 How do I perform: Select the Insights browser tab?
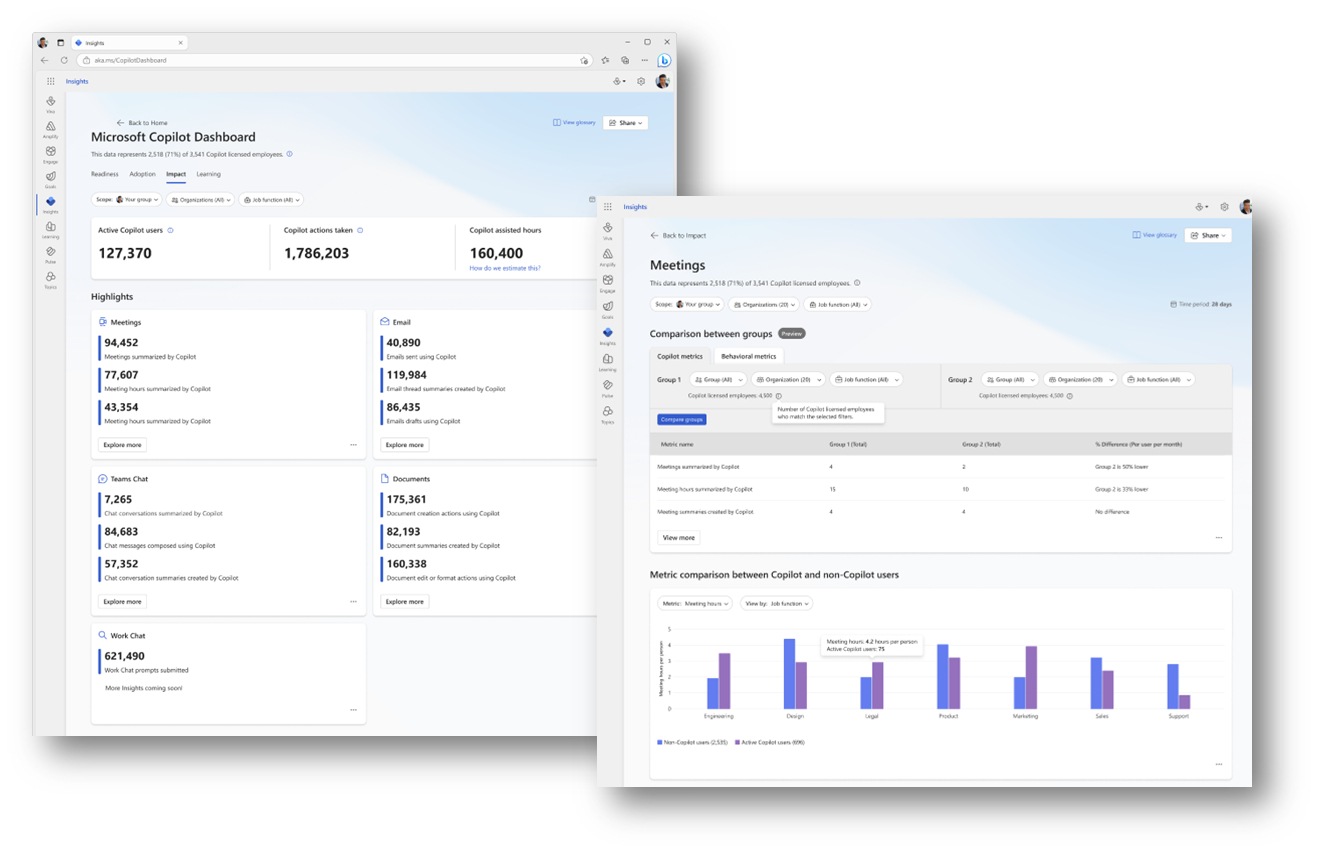click(x=127, y=42)
